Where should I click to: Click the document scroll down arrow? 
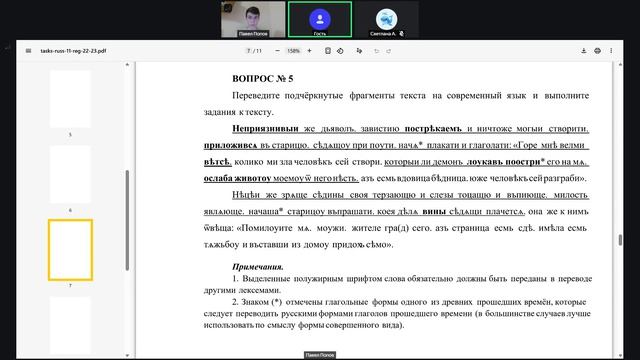[620, 356]
